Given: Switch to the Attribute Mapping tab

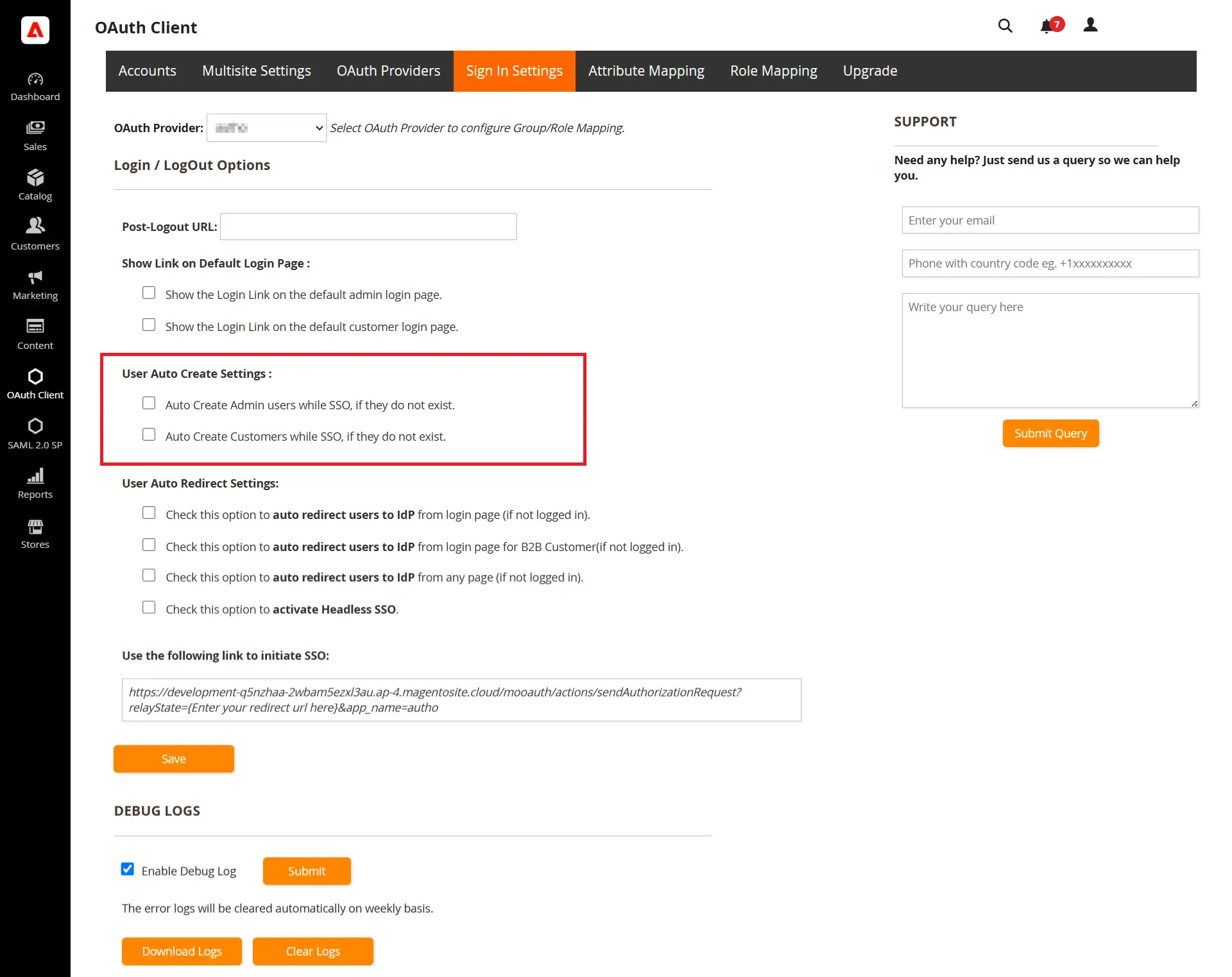Looking at the screenshot, I should pyautogui.click(x=646, y=71).
